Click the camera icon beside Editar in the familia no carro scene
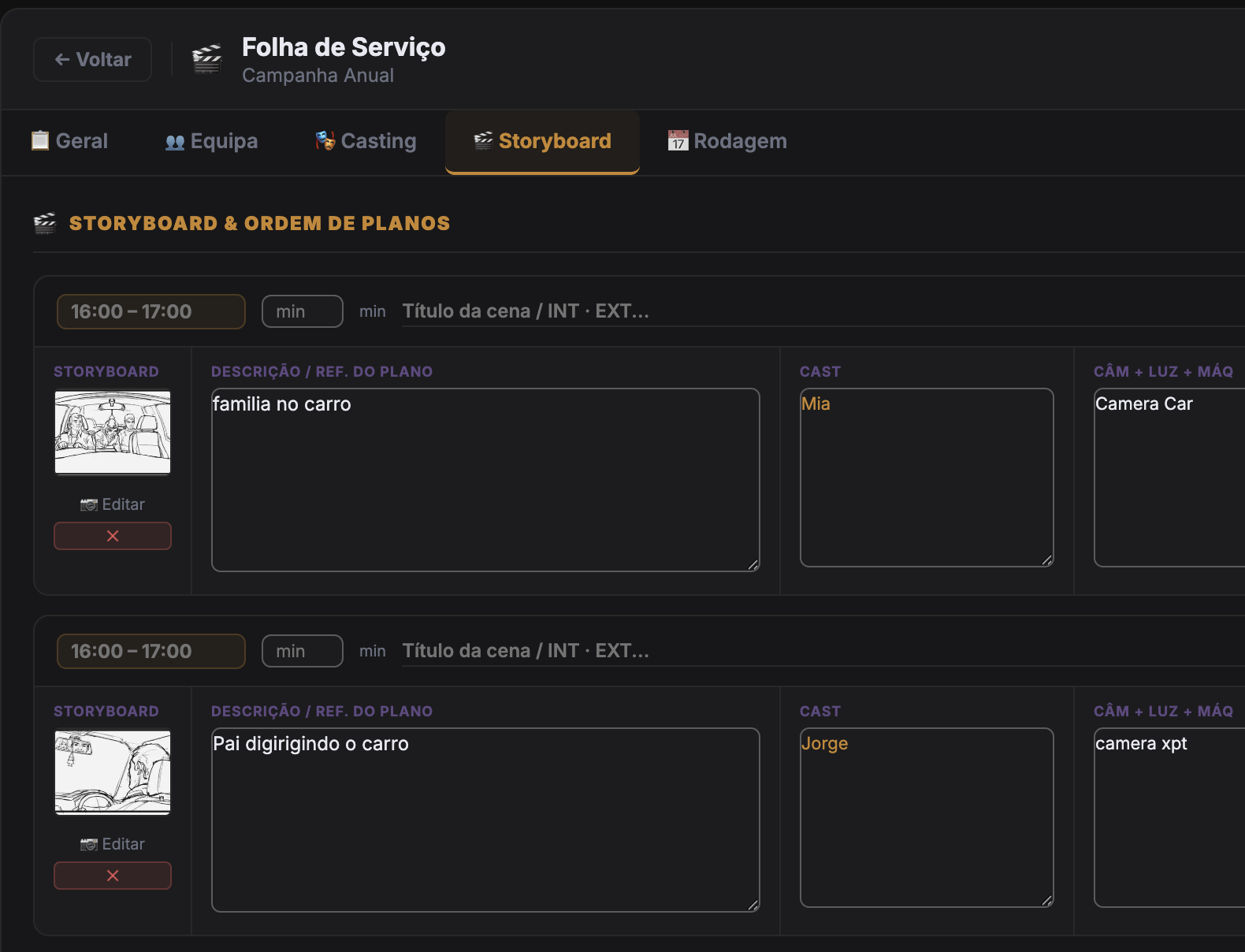The height and width of the screenshot is (952, 1245). 89,504
